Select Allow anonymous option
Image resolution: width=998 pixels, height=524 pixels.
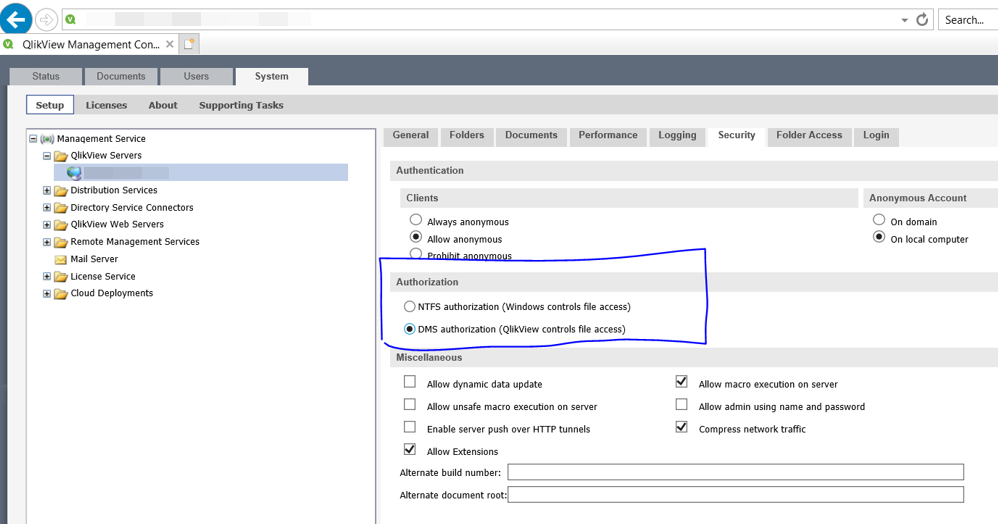416,237
